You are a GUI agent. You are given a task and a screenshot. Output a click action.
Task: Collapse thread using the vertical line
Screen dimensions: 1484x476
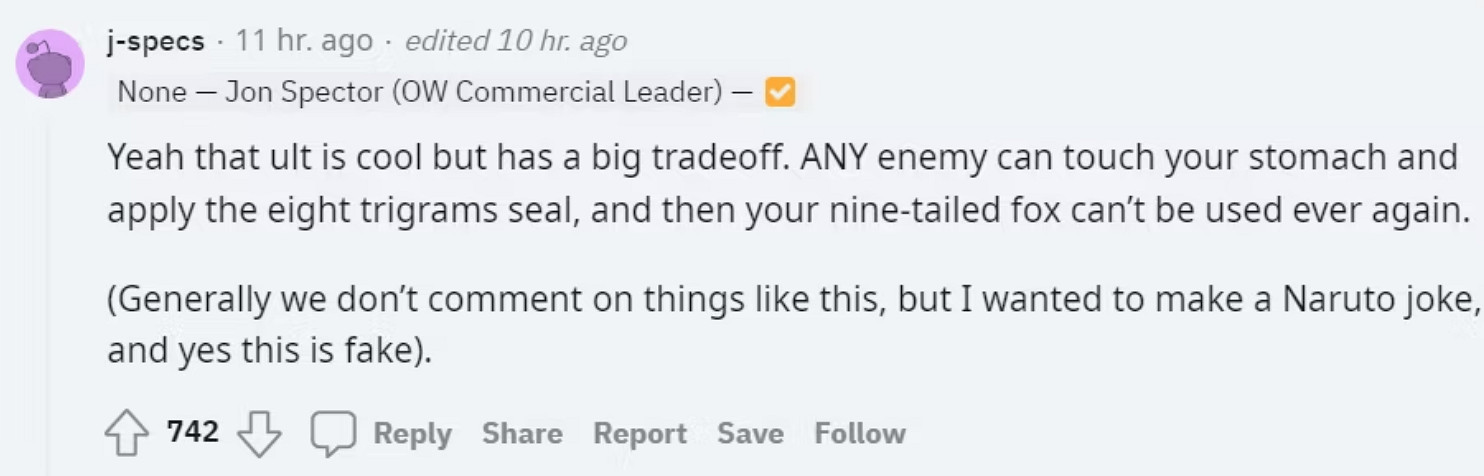[48, 300]
